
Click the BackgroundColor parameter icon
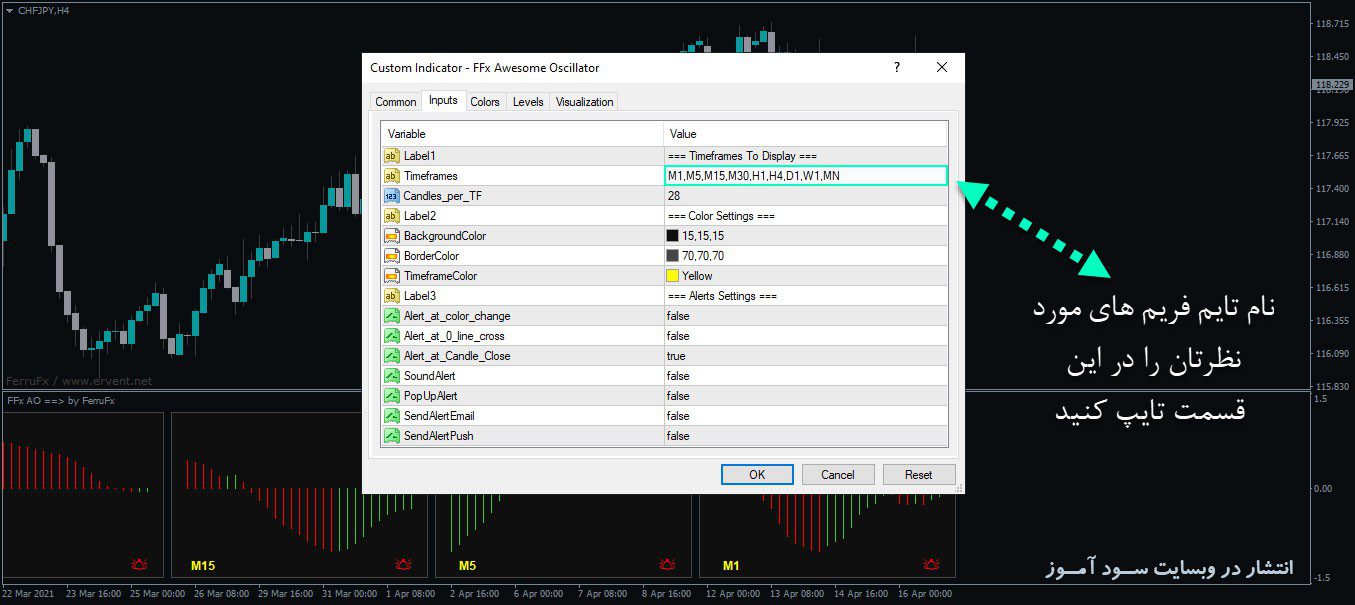[391, 236]
